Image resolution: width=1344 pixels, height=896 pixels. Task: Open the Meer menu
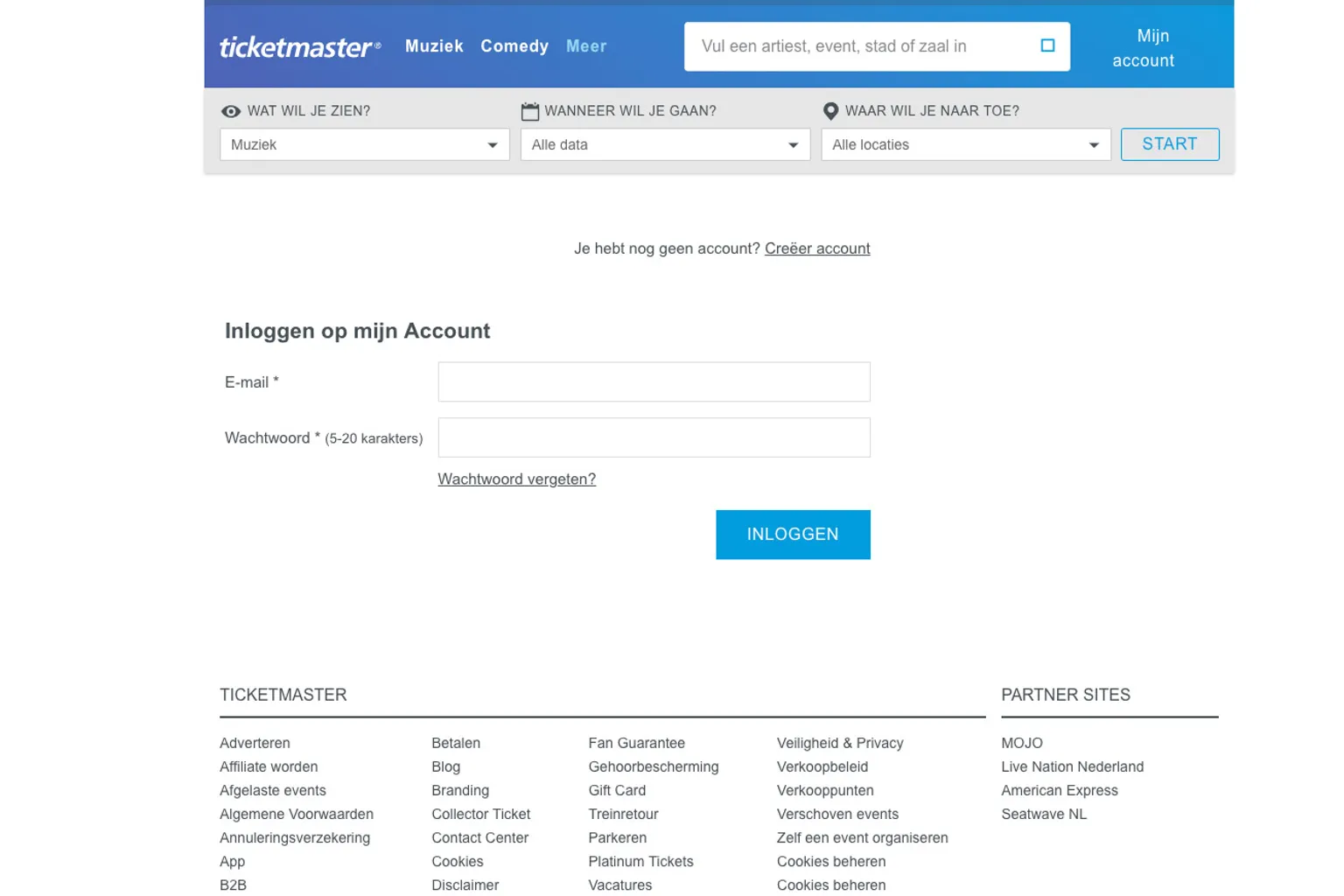tap(585, 46)
